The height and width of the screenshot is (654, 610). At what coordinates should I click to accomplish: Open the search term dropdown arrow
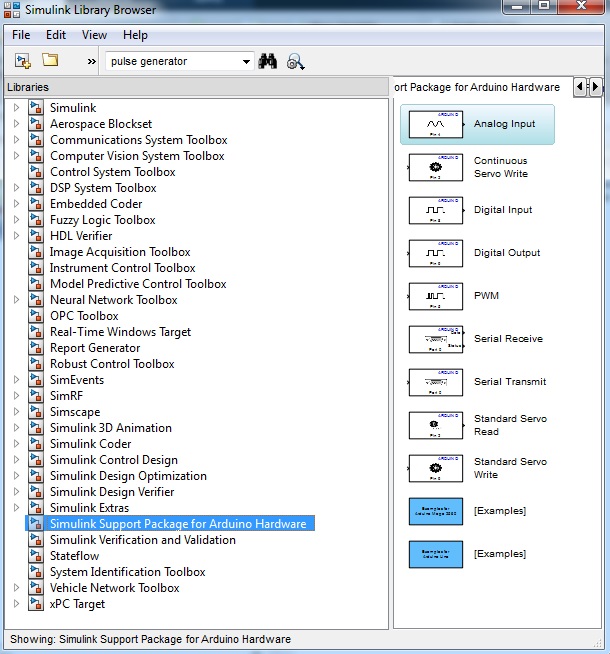coord(246,62)
